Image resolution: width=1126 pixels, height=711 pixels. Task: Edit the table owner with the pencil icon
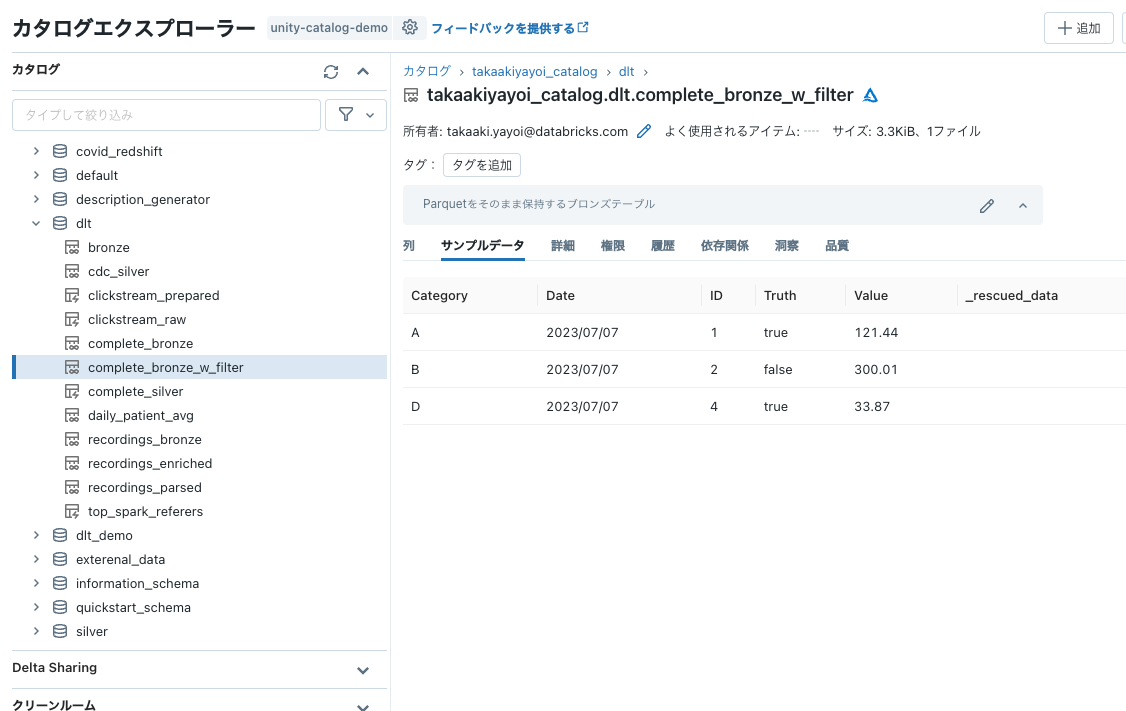pos(643,130)
